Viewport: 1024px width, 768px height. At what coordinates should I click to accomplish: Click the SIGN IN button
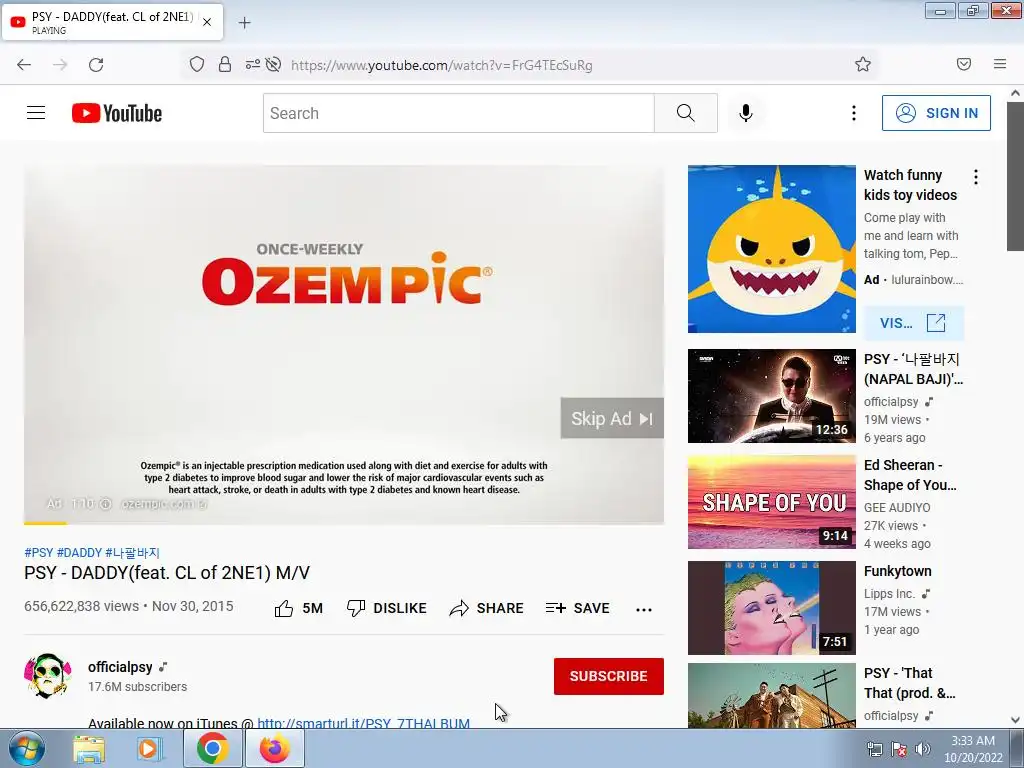click(x=936, y=113)
